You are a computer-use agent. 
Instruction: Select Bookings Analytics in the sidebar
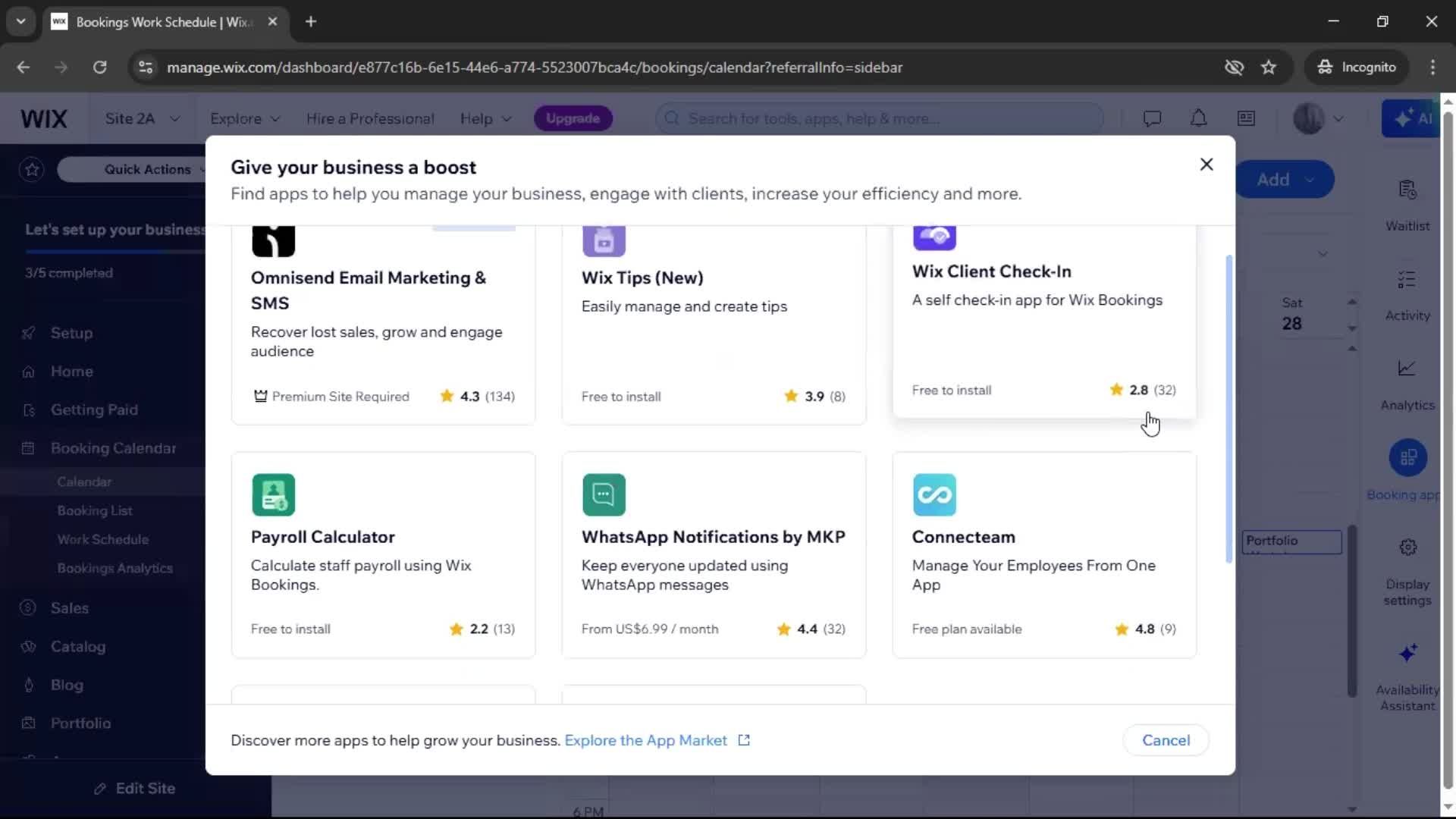click(115, 568)
